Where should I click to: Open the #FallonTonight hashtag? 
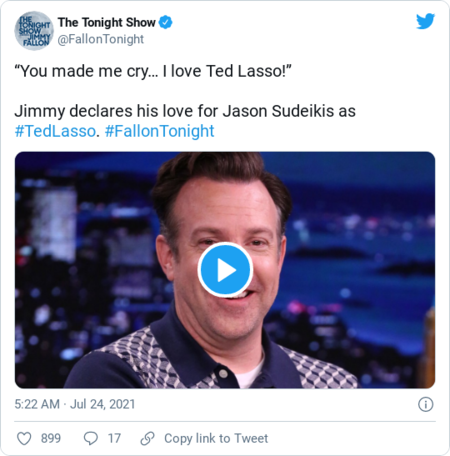click(159, 131)
